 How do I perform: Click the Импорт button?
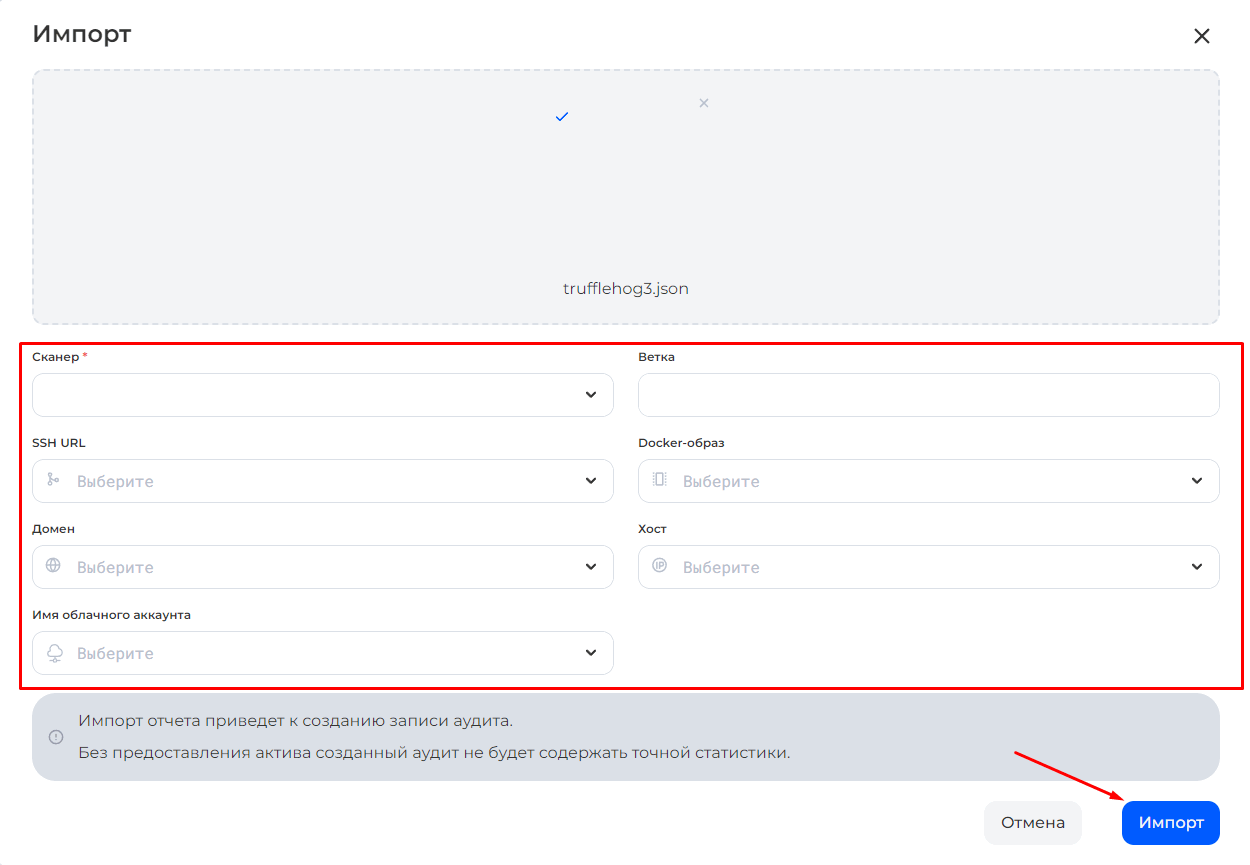click(x=1170, y=822)
